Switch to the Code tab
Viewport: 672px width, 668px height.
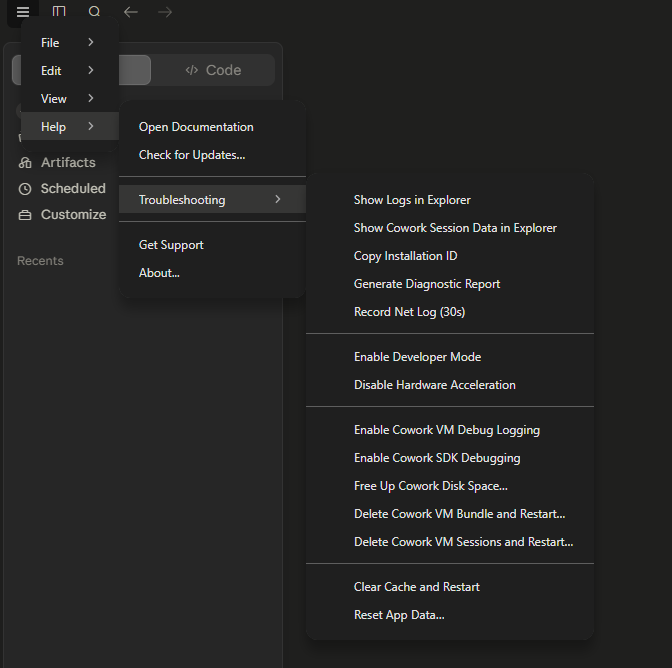213,70
